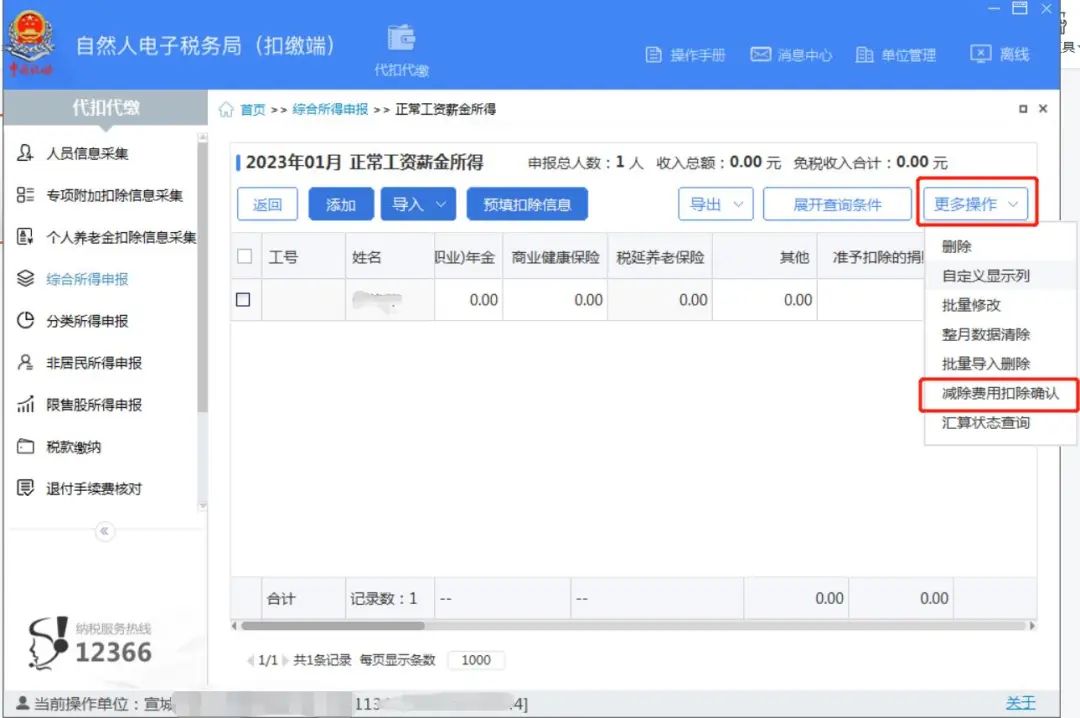Screen dimensions: 1080x718
Task: Click right arrow of horizontal scrollbar
Action: 1032,626
